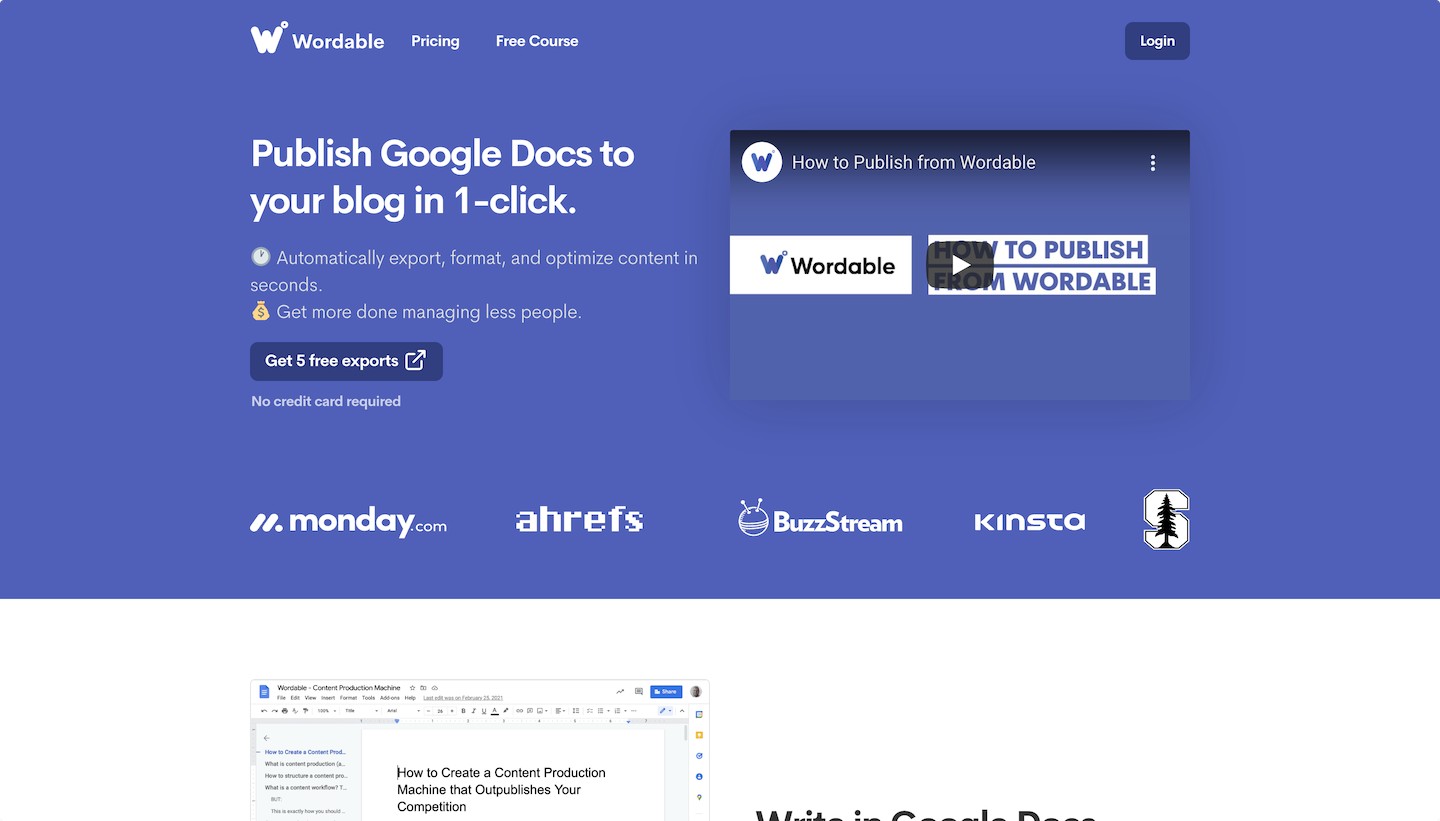The height and width of the screenshot is (821, 1440).
Task: Open the Add-ons menu in the Docs preview
Action: click(390, 698)
